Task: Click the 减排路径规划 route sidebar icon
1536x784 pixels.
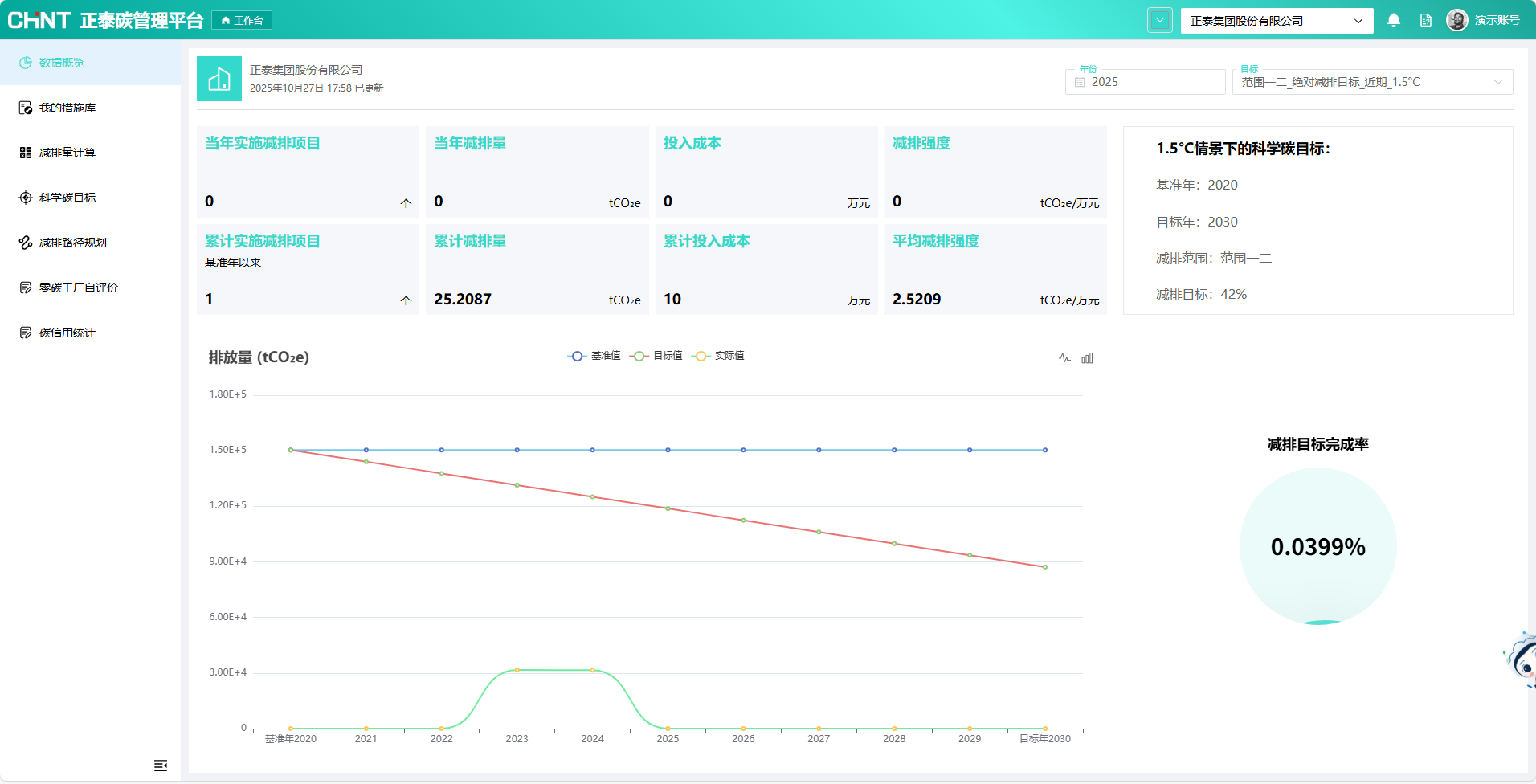Action: point(26,243)
